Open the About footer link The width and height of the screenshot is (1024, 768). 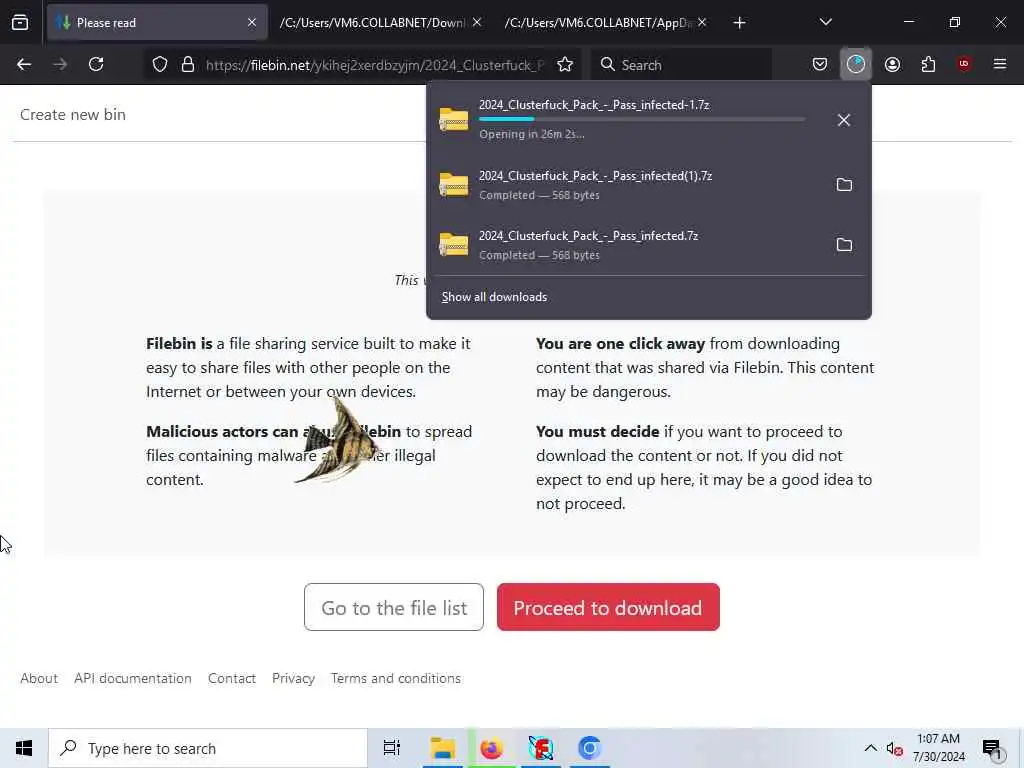39,679
